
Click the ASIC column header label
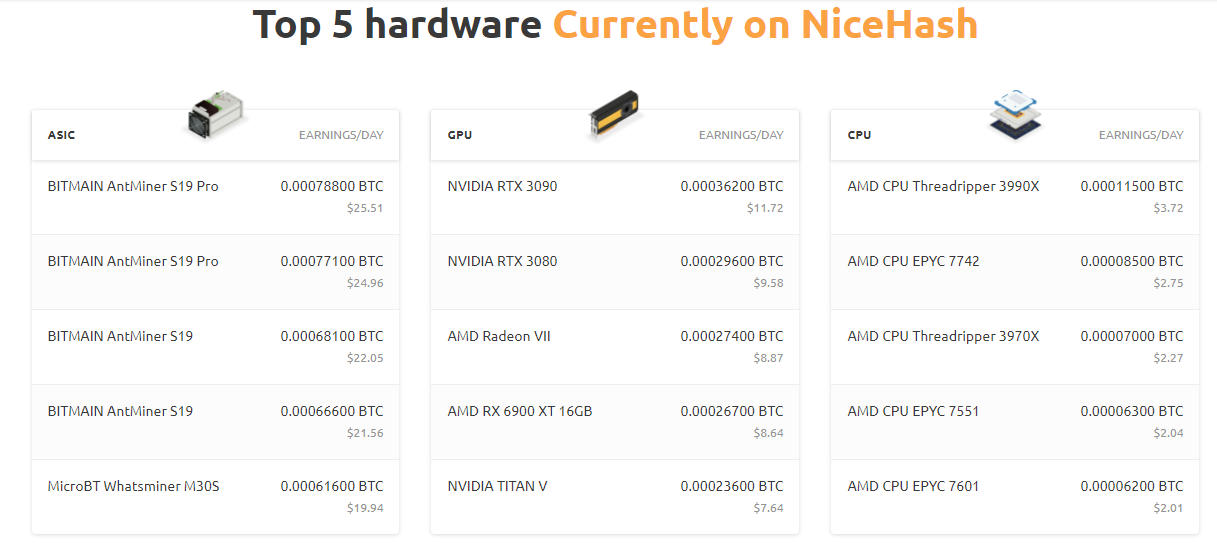[61, 135]
